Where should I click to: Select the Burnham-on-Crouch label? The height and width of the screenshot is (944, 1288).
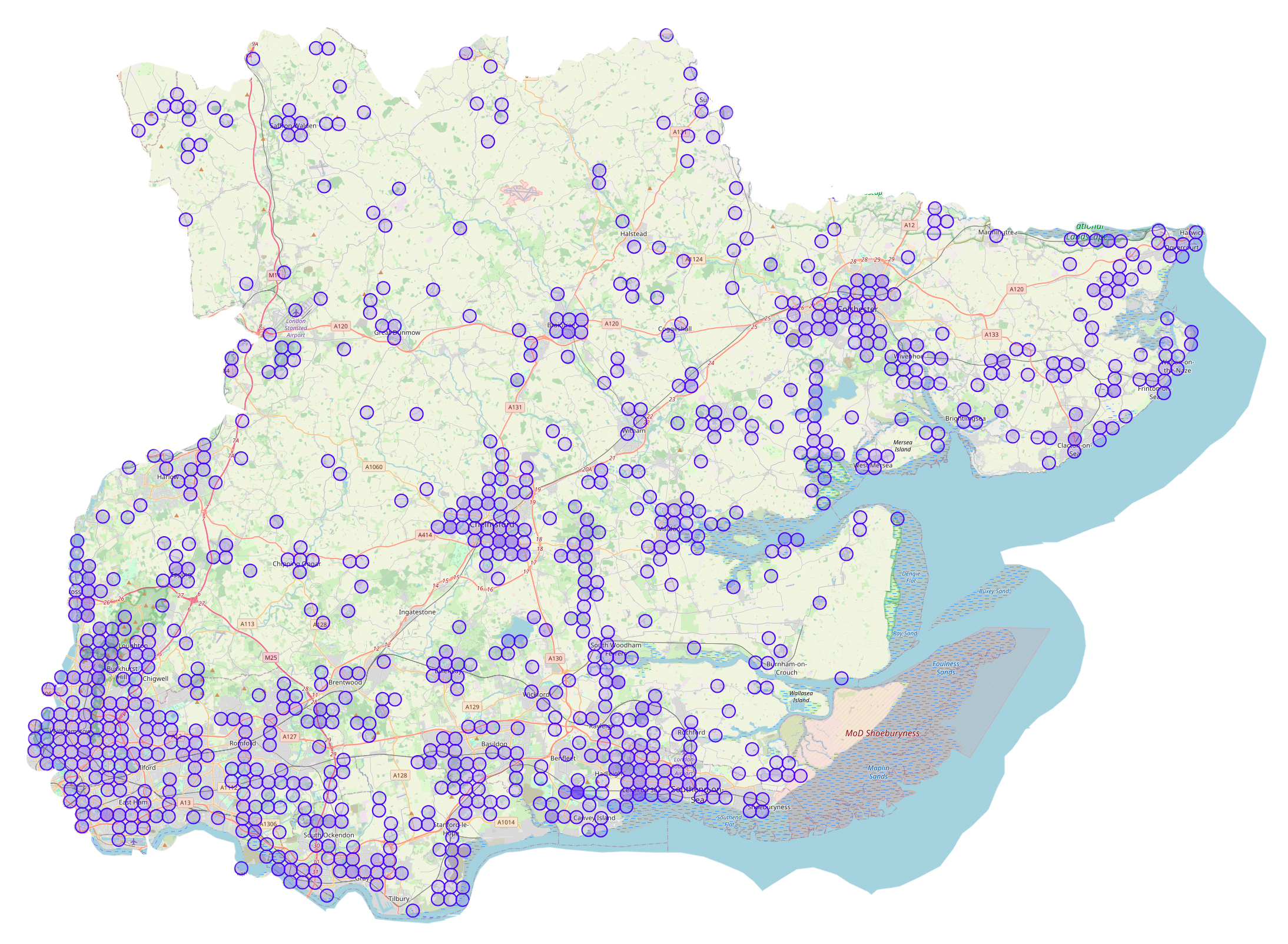point(786,669)
